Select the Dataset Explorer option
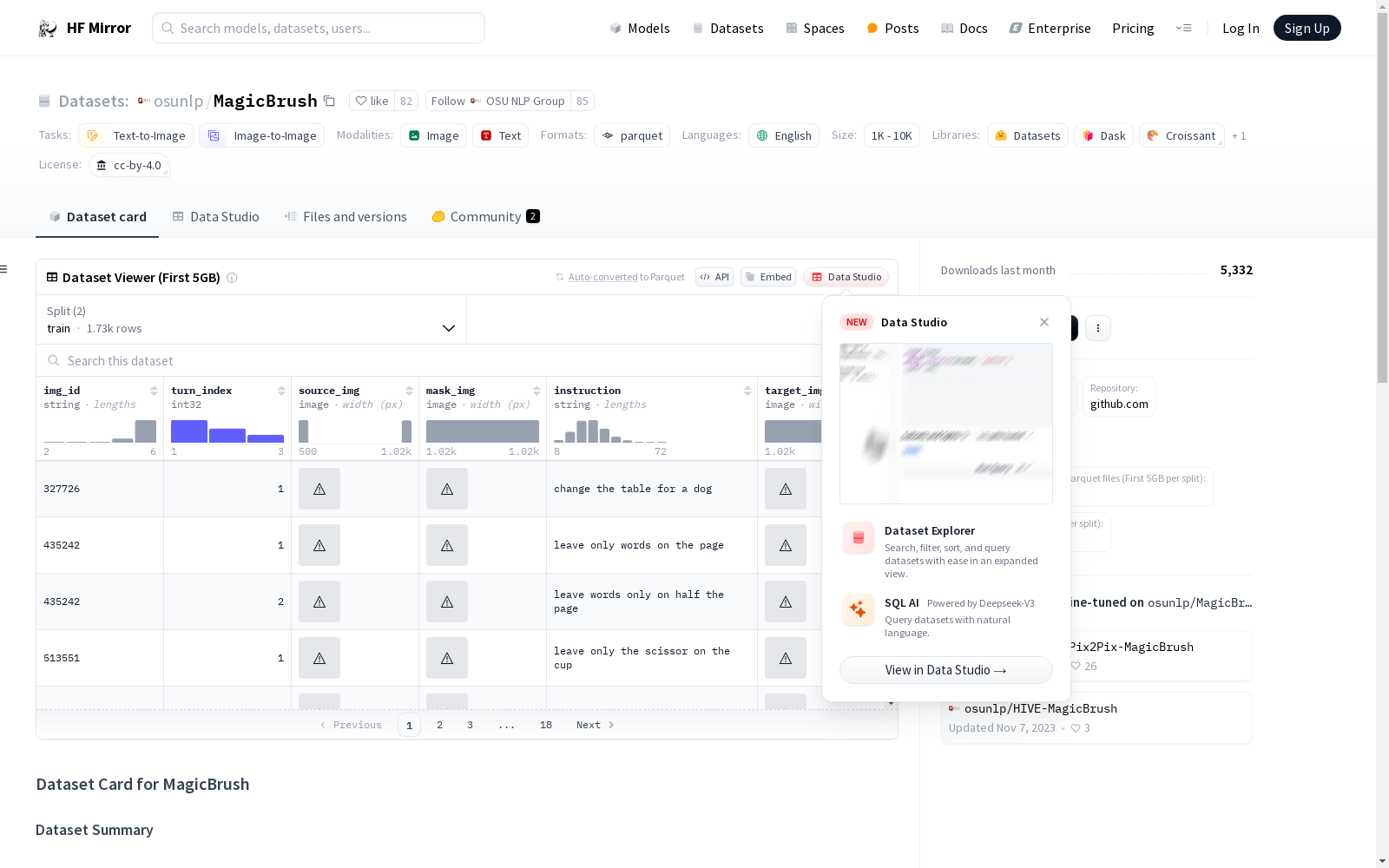This screenshot has width=1389, height=868. coord(946,551)
